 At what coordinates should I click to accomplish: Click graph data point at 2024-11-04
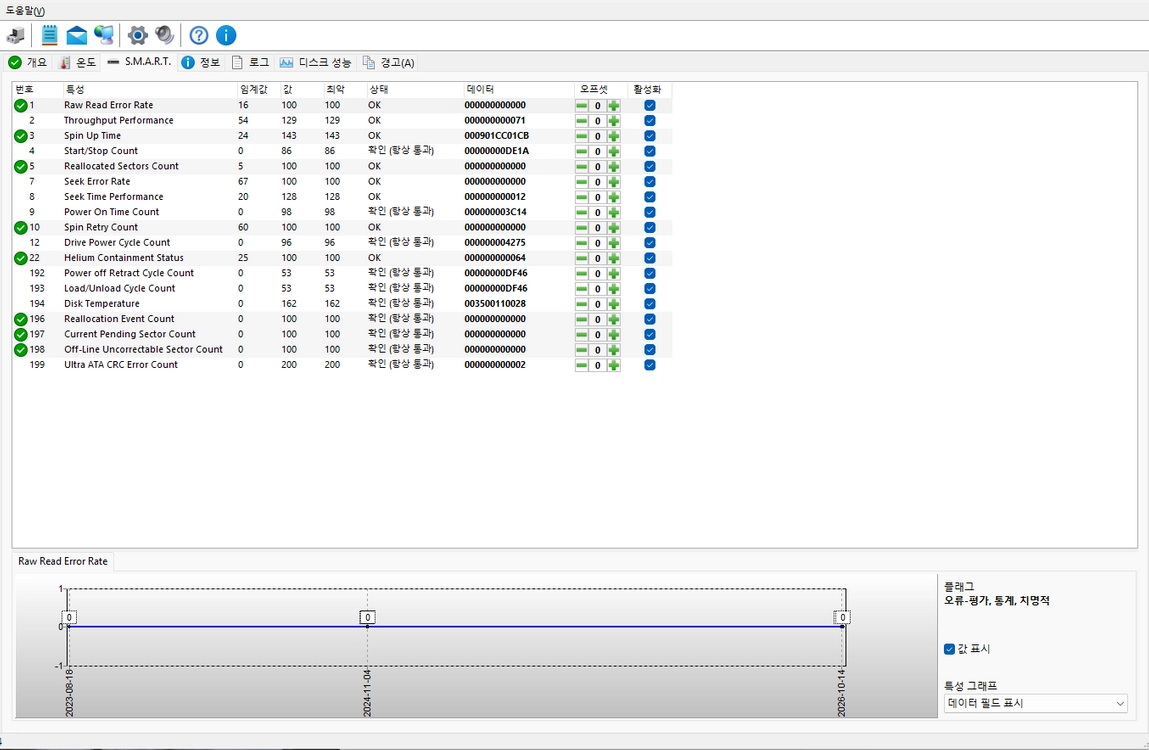[x=367, y=627]
